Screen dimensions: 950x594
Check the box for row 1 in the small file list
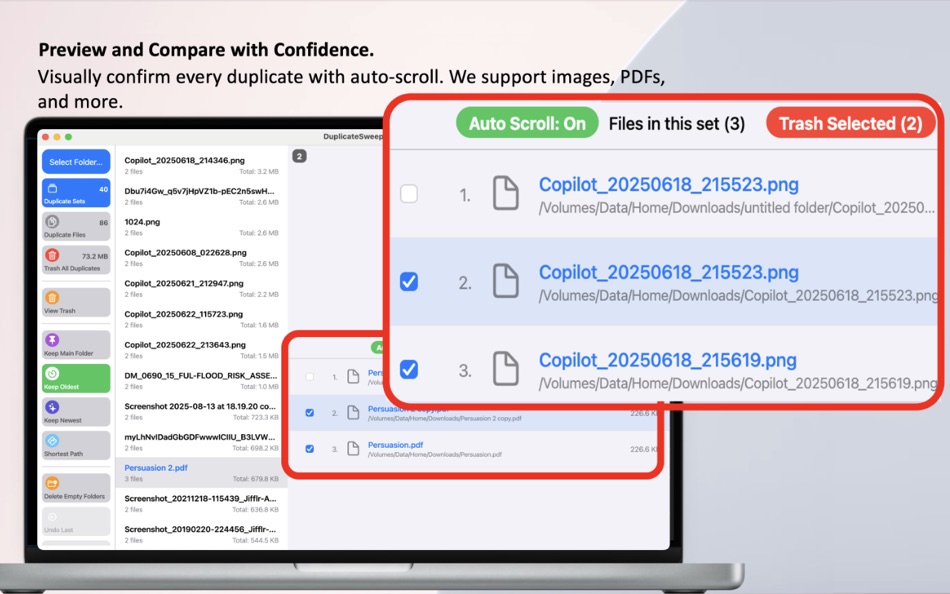point(310,376)
